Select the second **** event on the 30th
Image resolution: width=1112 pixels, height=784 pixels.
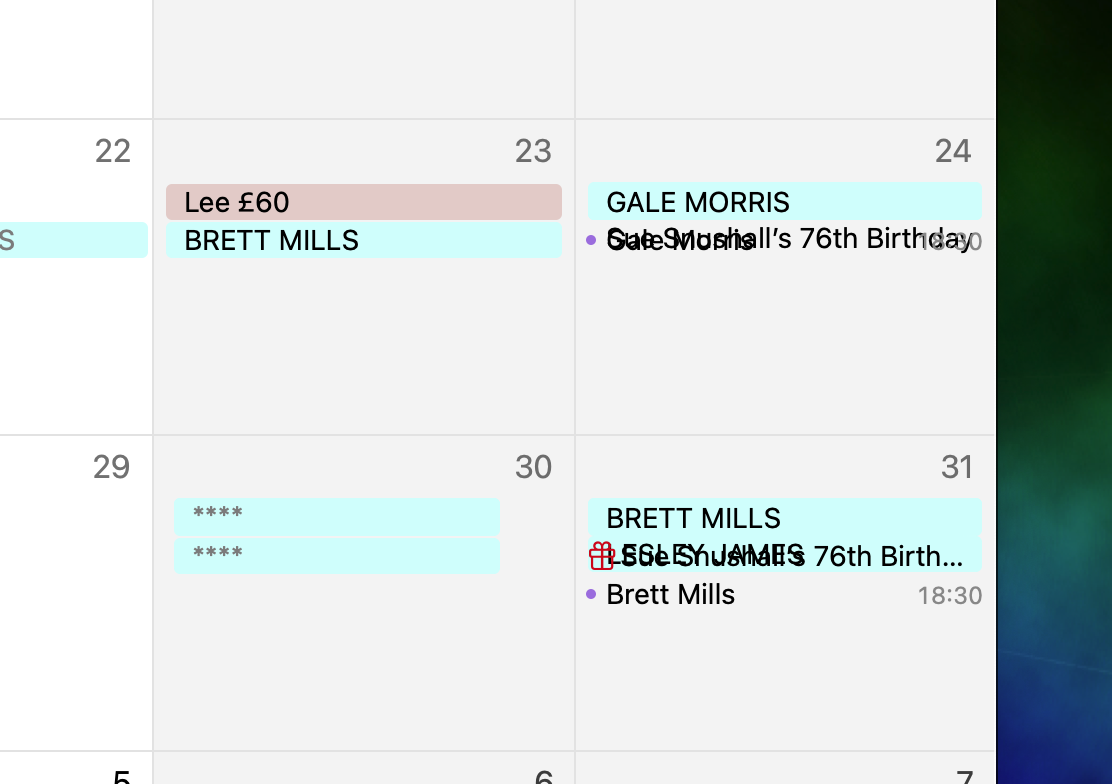point(336,556)
